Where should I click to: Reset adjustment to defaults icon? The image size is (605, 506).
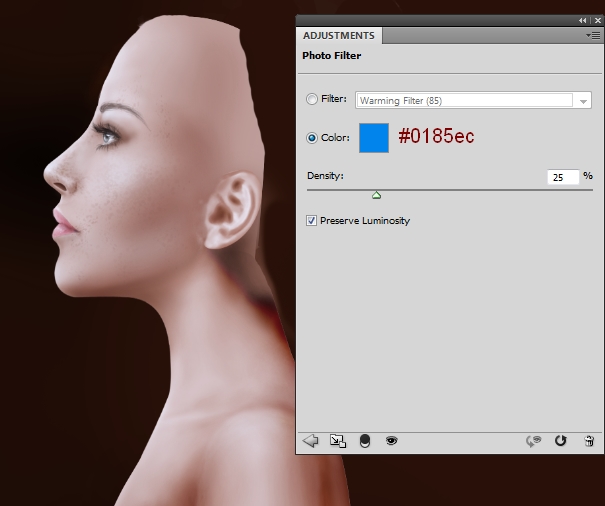click(x=561, y=440)
